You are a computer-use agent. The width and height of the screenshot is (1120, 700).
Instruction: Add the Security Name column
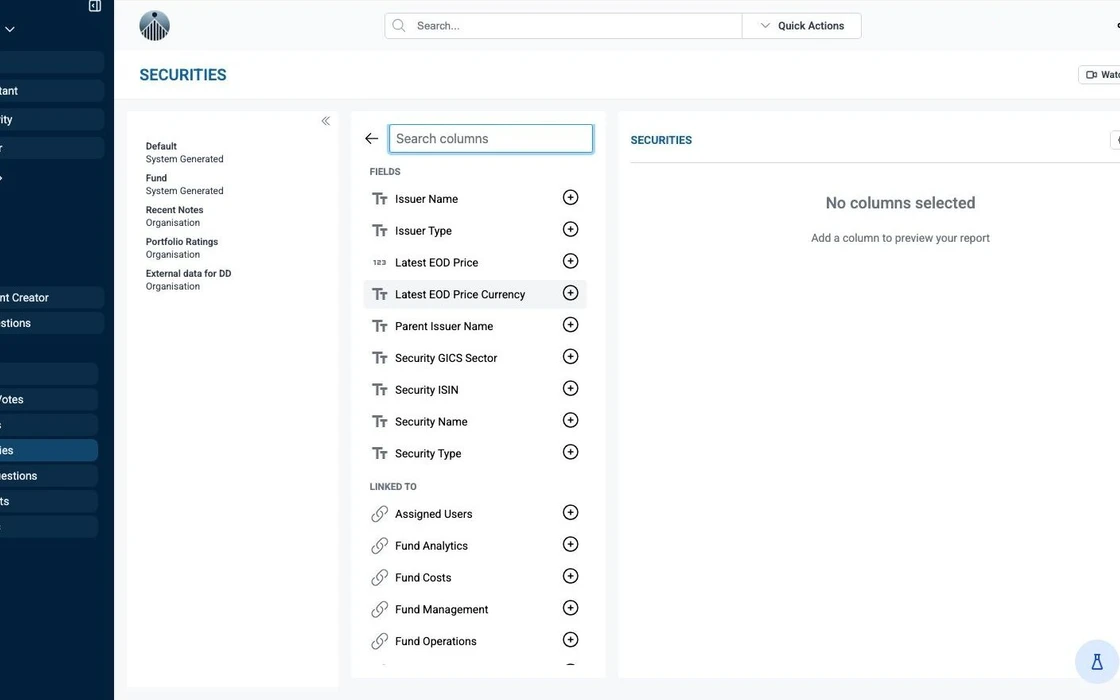click(570, 420)
